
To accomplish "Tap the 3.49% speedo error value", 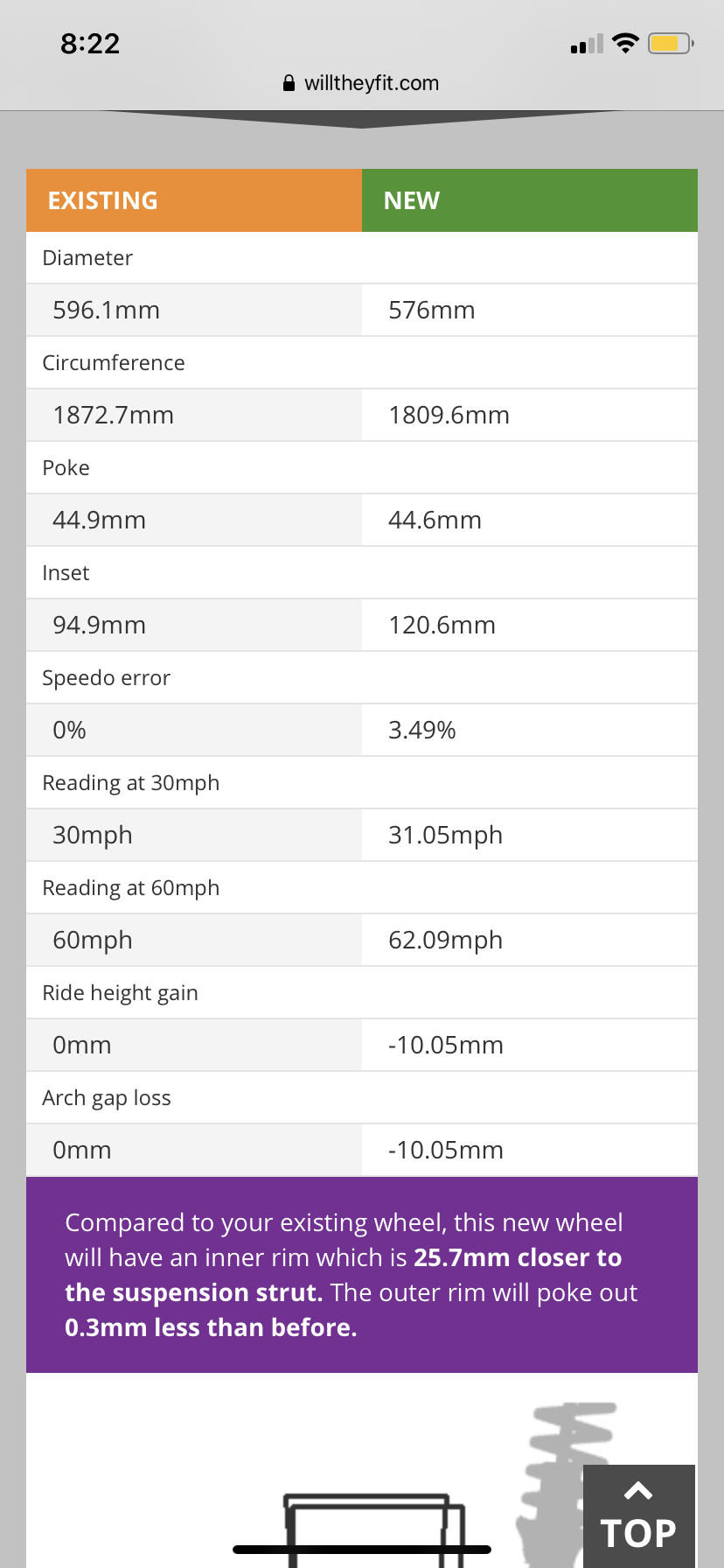I will (422, 730).
